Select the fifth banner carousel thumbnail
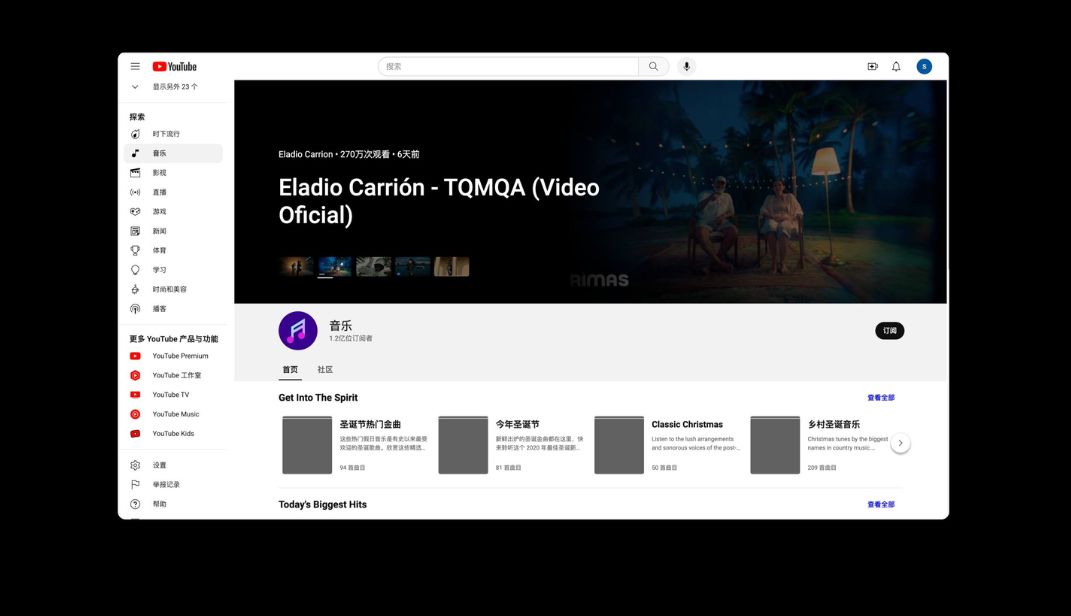This screenshot has height=616, width=1071. (x=451, y=267)
